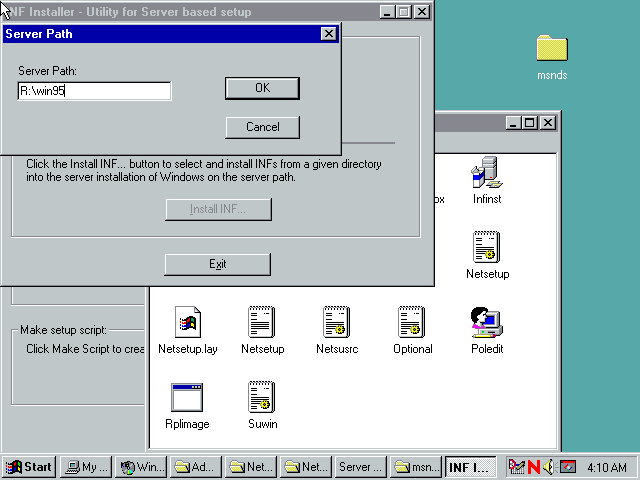Click the red N tray icon
This screenshot has height=480, width=640.
534,467
